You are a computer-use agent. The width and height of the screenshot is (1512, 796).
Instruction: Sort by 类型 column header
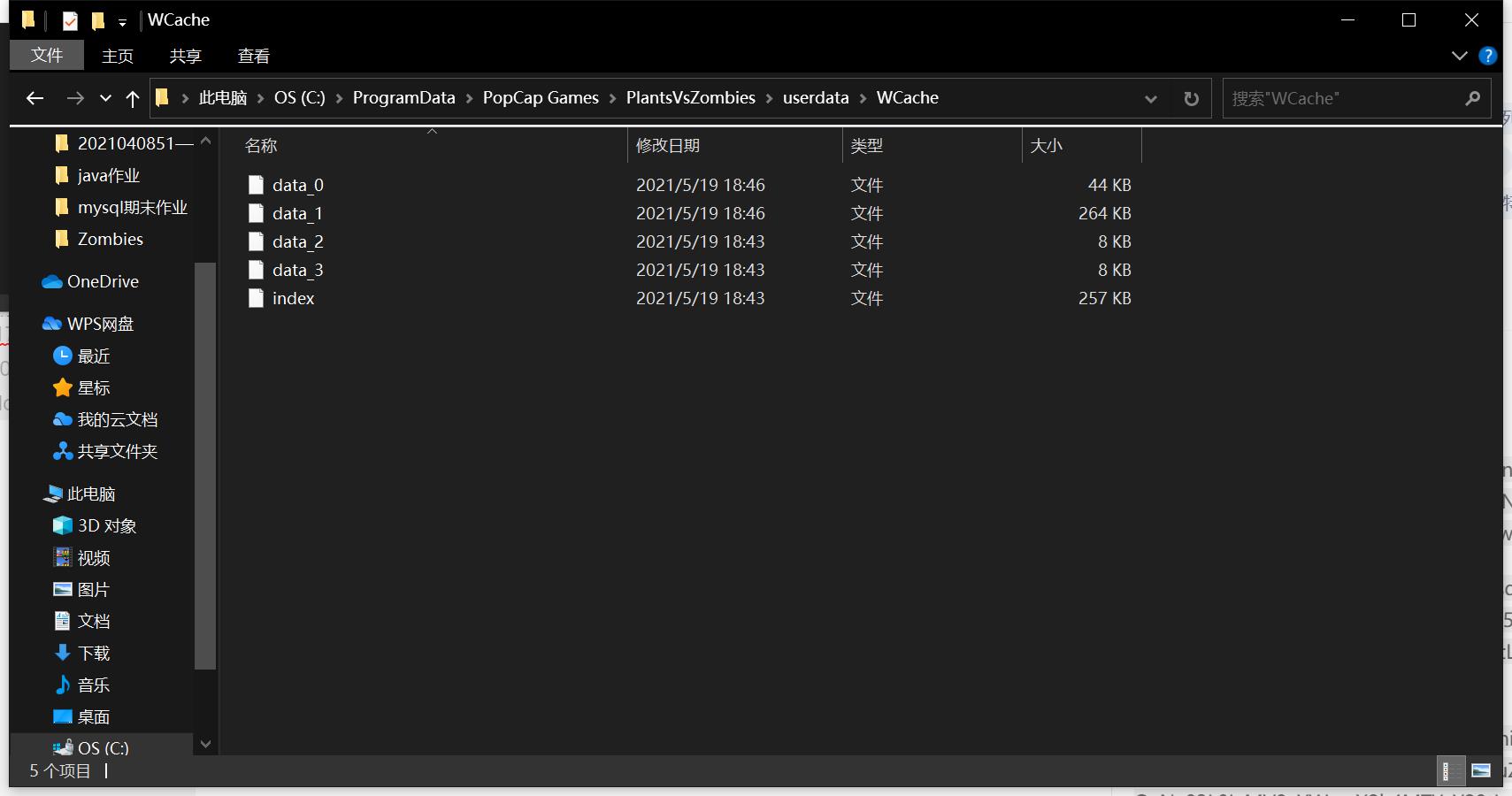(x=867, y=146)
